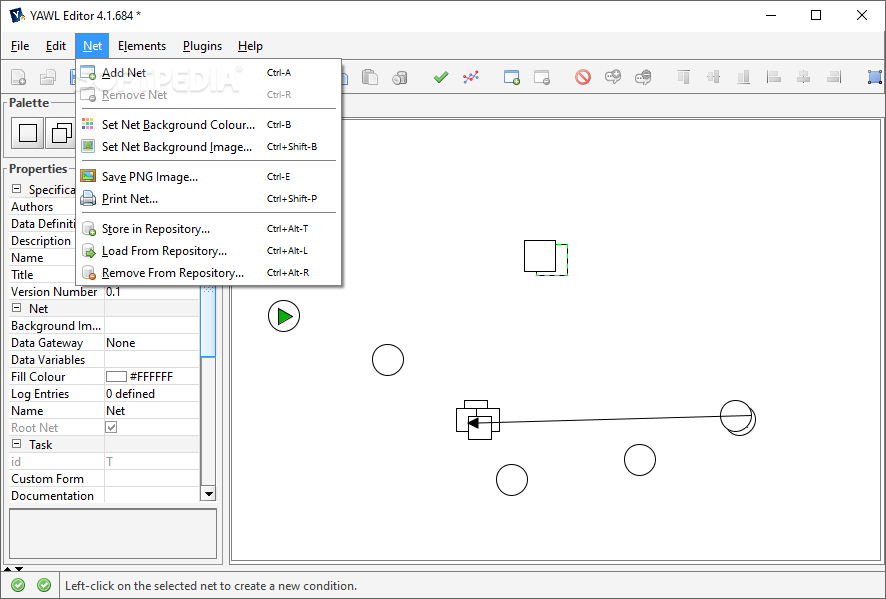Click the second green status check icon

(x=44, y=585)
